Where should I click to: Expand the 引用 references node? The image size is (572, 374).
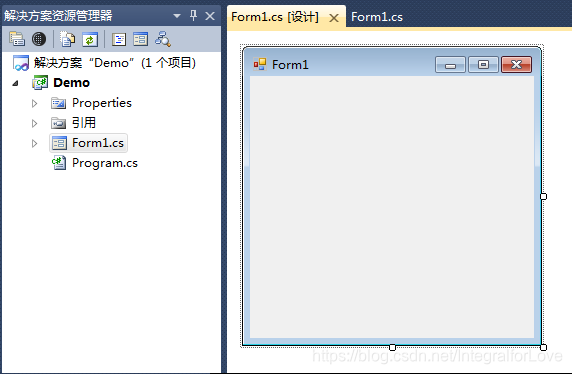[x=35, y=123]
